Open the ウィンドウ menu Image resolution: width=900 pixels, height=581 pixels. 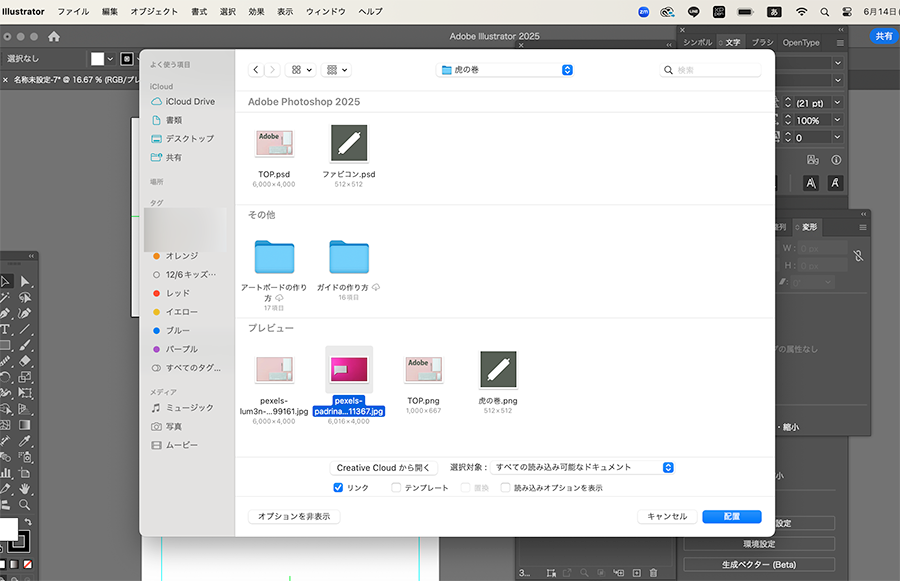(325, 11)
